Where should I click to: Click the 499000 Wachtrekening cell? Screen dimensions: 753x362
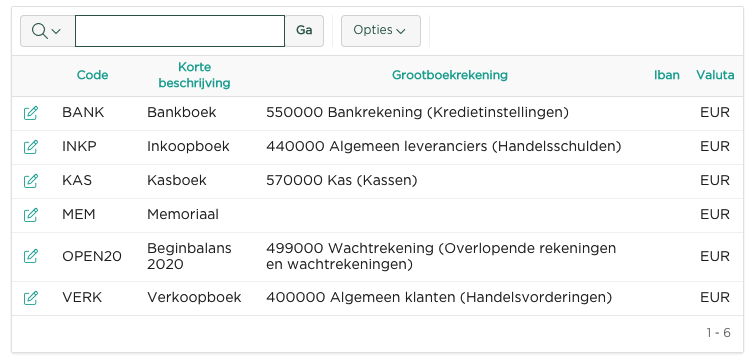pyautogui.click(x=441, y=256)
